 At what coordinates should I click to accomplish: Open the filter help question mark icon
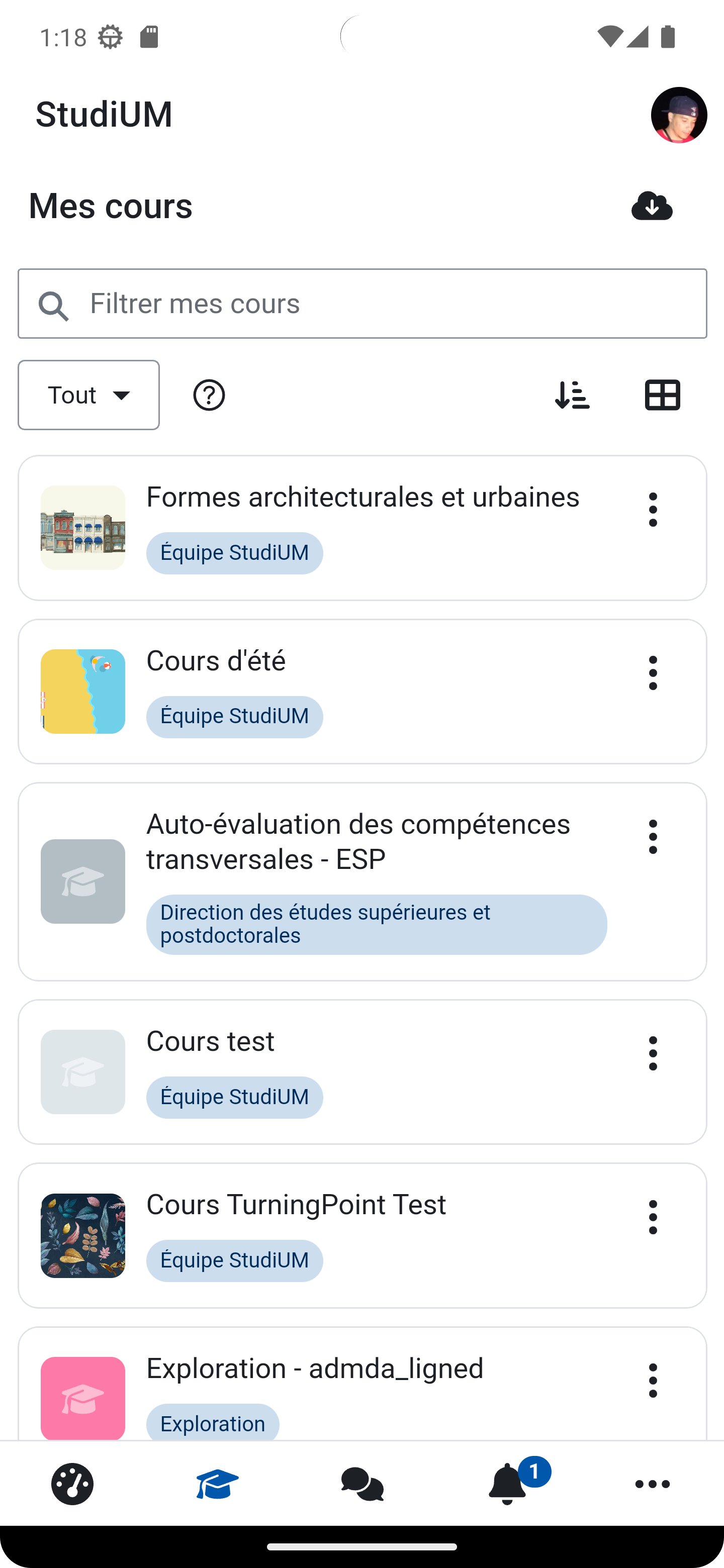tap(209, 395)
